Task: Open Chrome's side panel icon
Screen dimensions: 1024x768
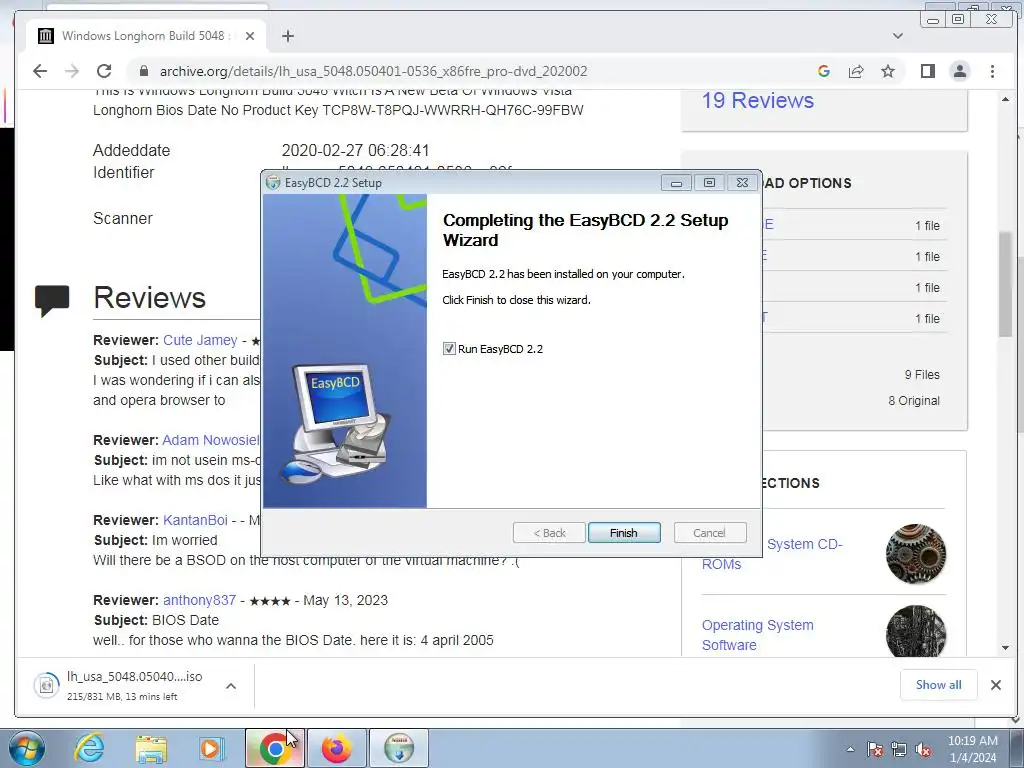Action: click(927, 71)
